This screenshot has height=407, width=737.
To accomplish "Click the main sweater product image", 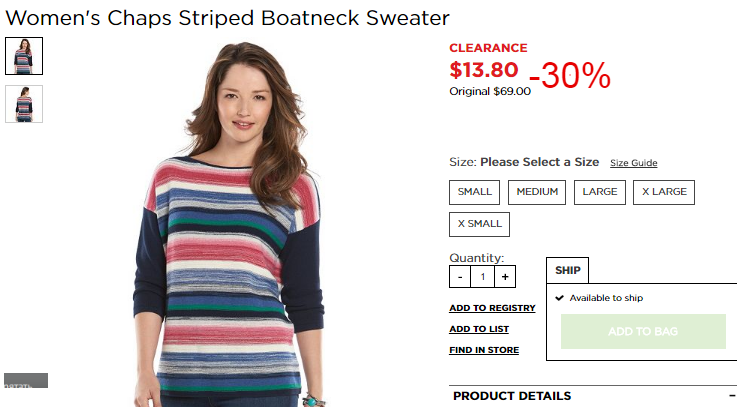I will pyautogui.click(x=229, y=224).
